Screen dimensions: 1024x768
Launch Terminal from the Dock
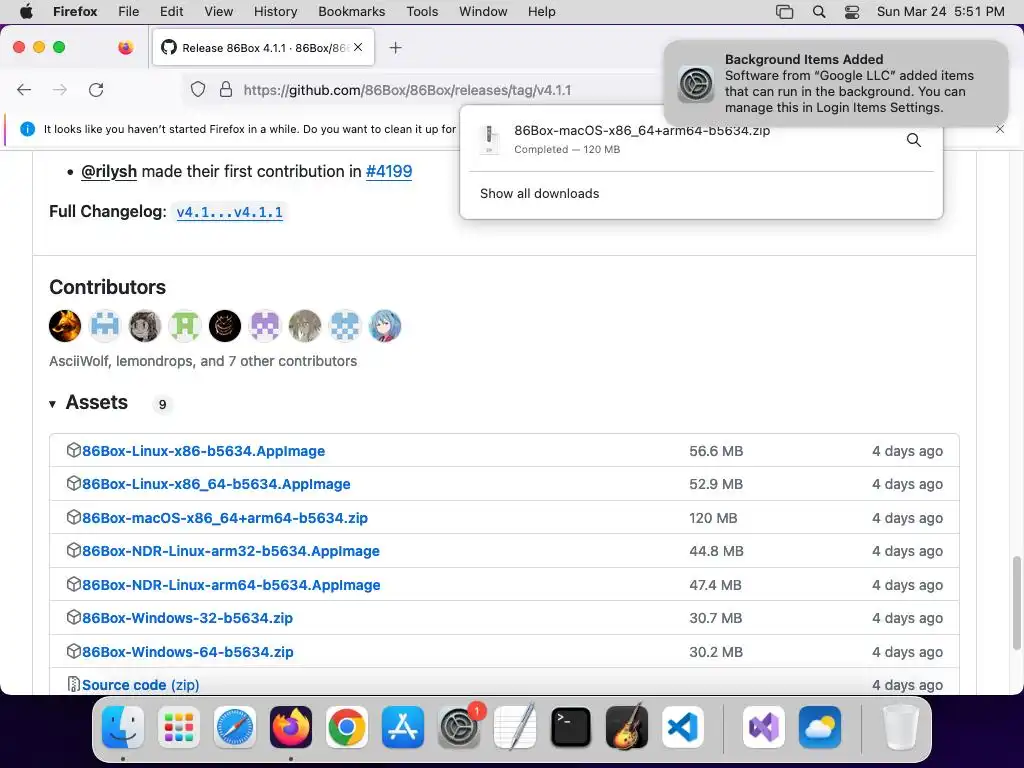571,727
